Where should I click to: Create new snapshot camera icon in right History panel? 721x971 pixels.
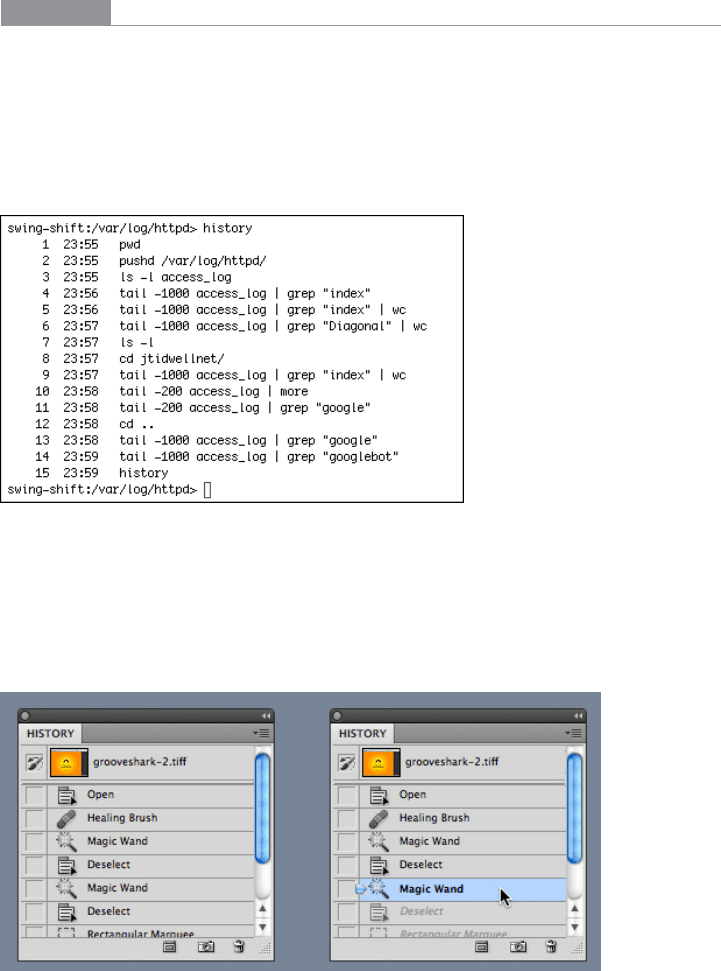tap(518, 947)
